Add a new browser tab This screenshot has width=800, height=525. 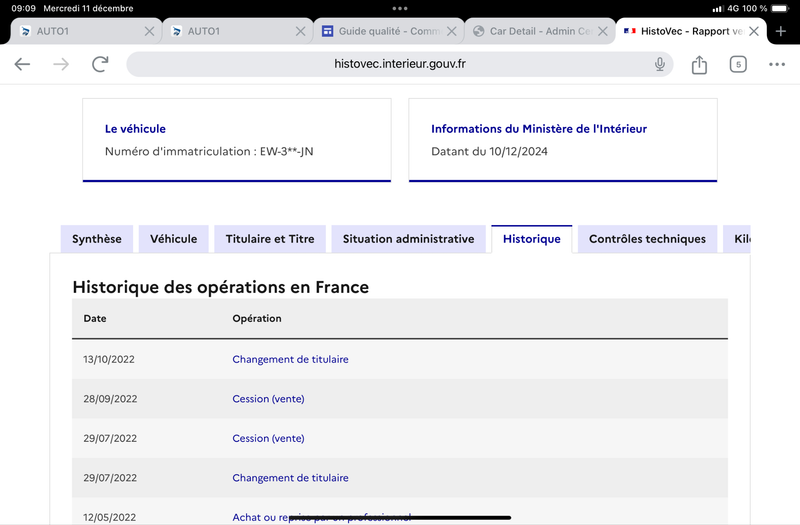(781, 31)
